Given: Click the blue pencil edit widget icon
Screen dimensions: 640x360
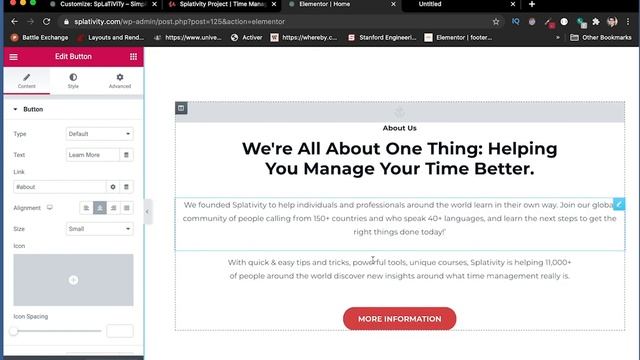Looking at the screenshot, I should (619, 204).
